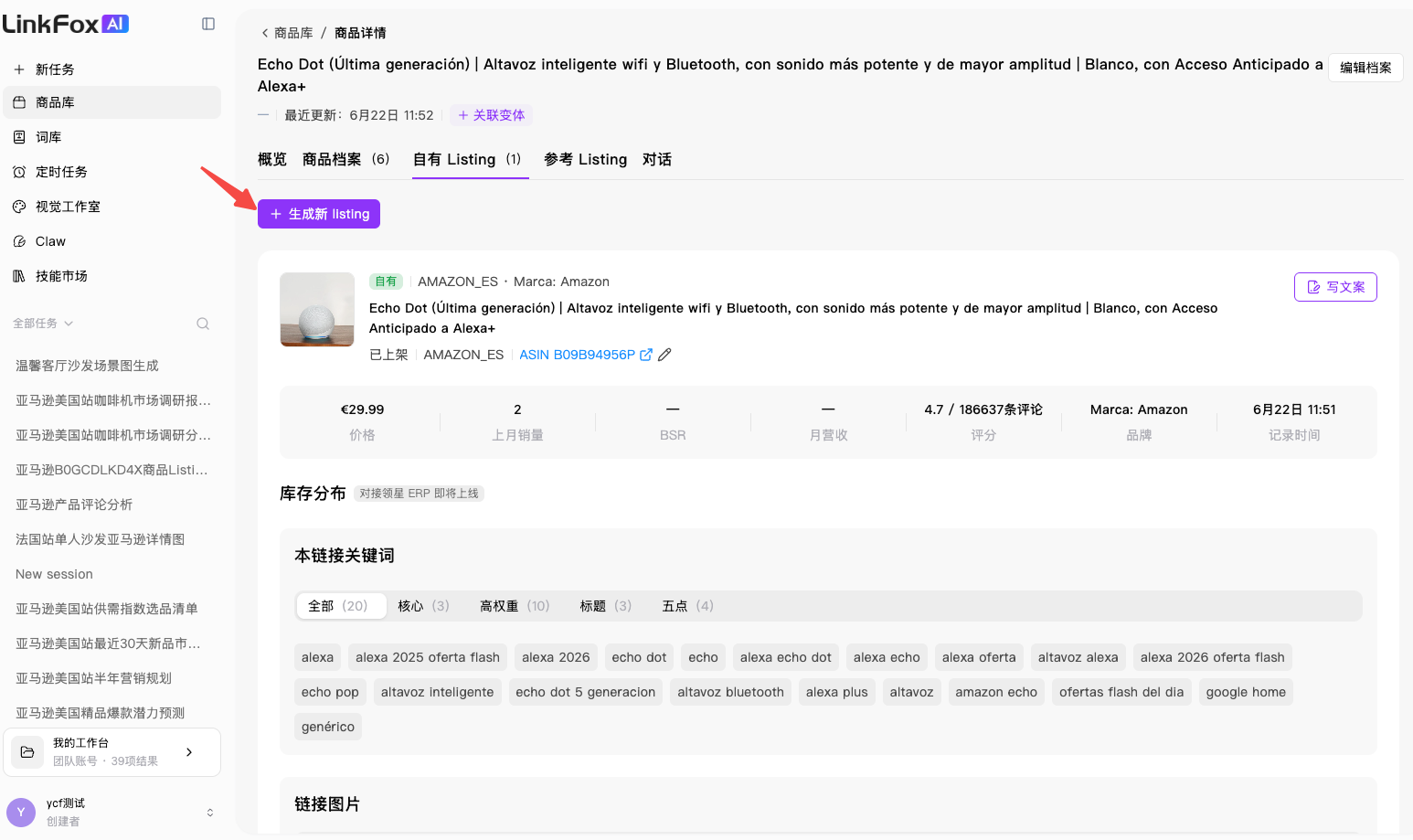Click the 'altavoz bluetooth' keyword tag
Image resolution: width=1413 pixels, height=840 pixels.
tap(731, 692)
